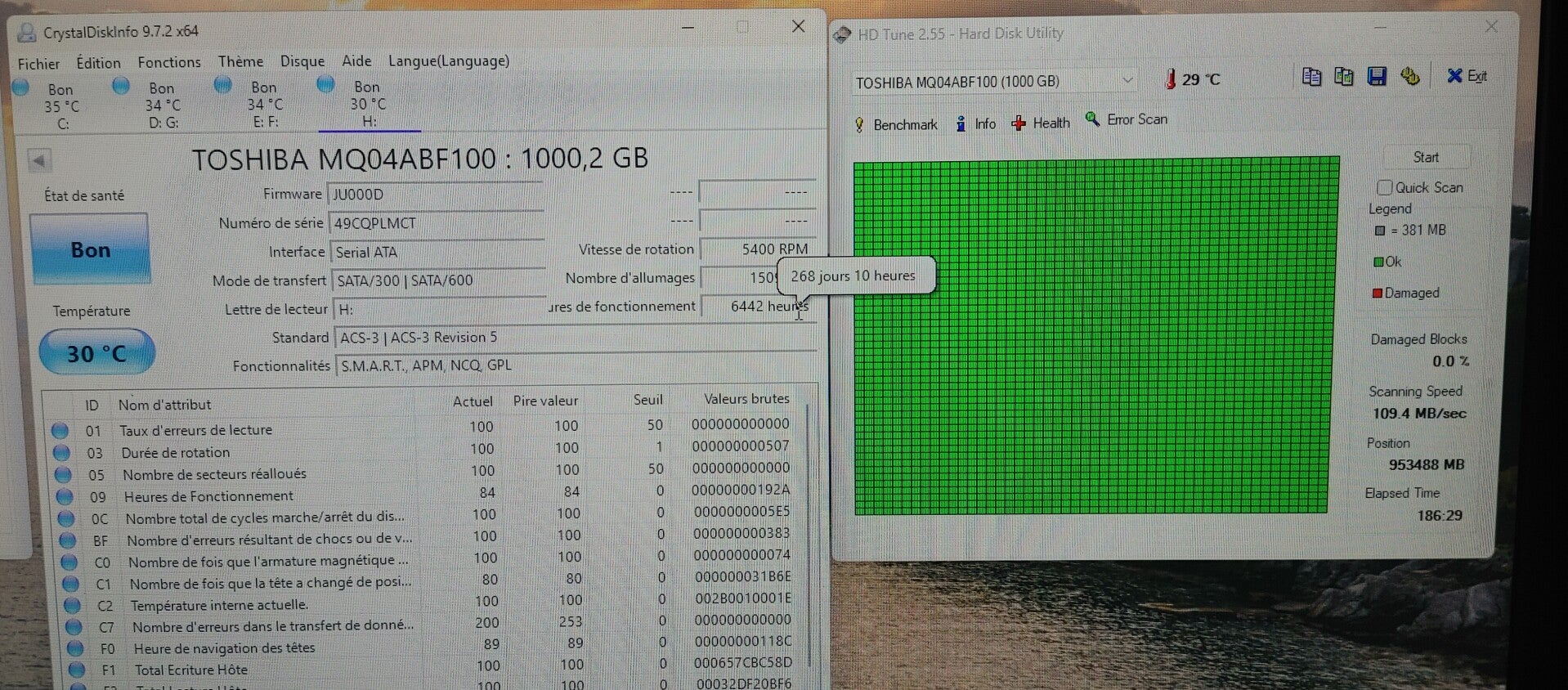Image resolution: width=1568 pixels, height=690 pixels.
Task: Open the Disque menu
Action: point(302,61)
